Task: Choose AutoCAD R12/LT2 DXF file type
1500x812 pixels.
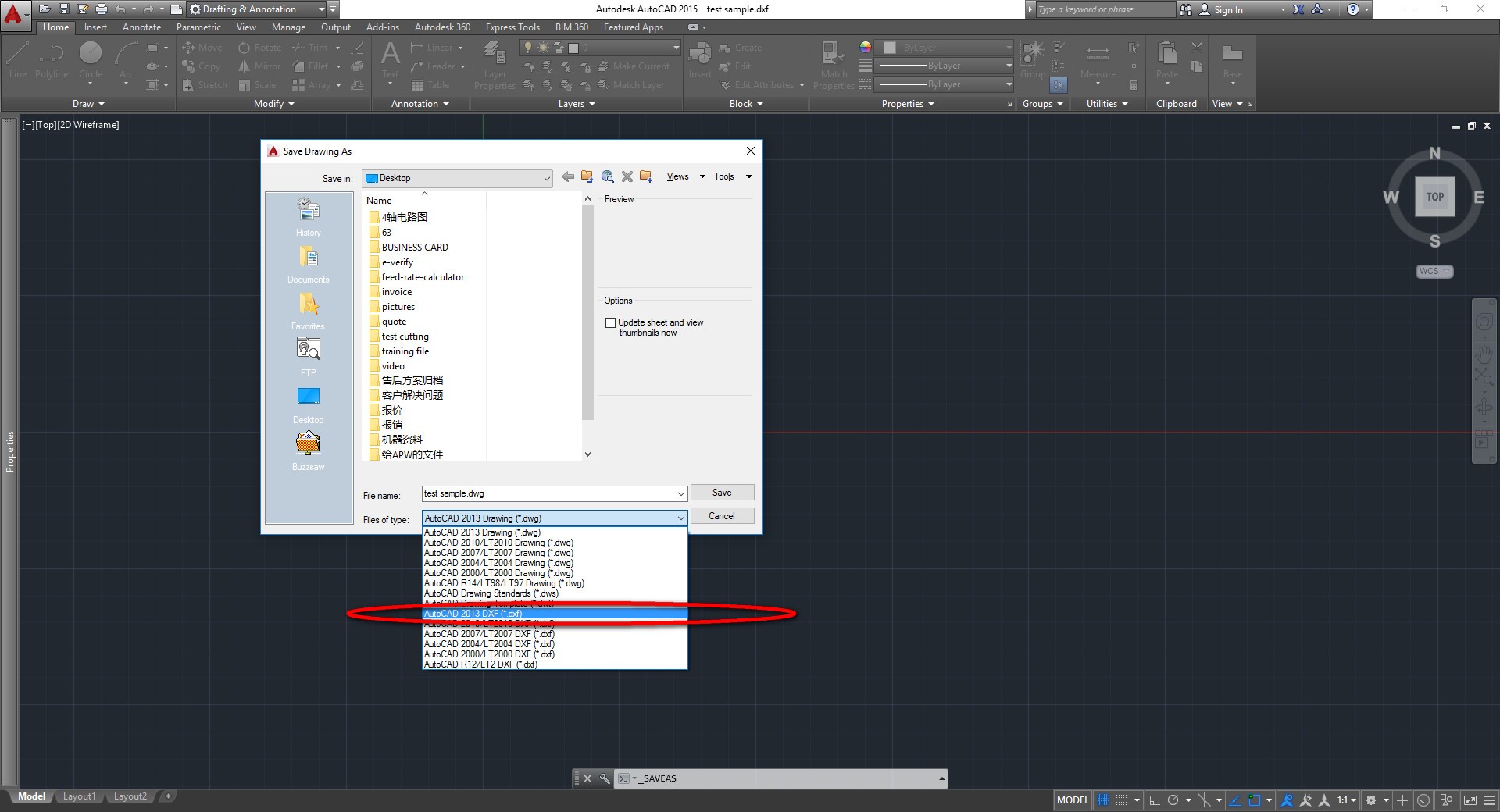Action: (555, 664)
